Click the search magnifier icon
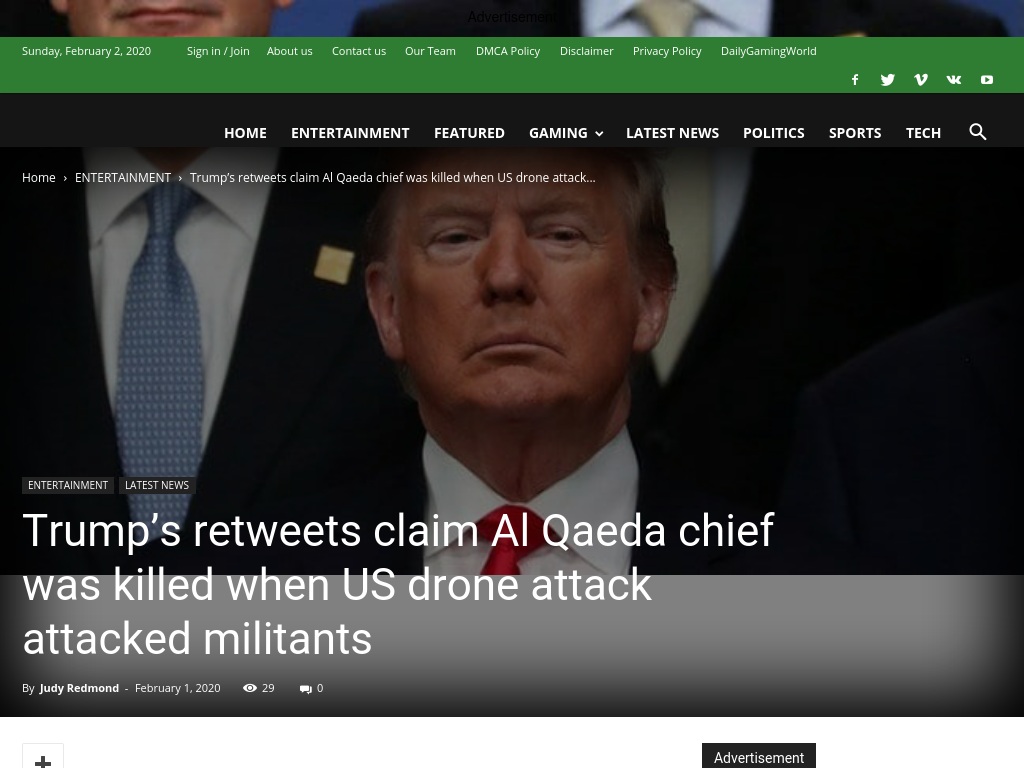This screenshot has width=1024, height=768. coord(978,132)
